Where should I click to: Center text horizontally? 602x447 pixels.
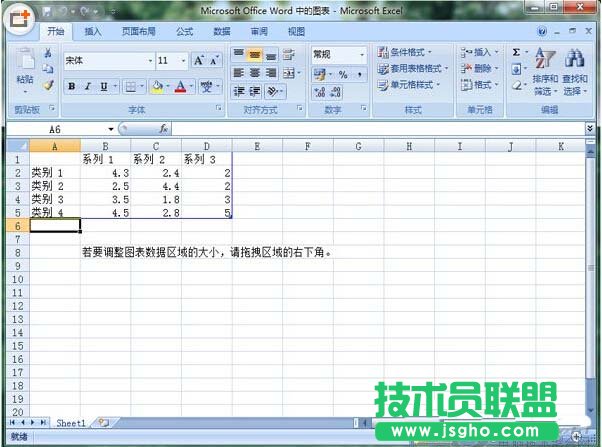click(255, 73)
